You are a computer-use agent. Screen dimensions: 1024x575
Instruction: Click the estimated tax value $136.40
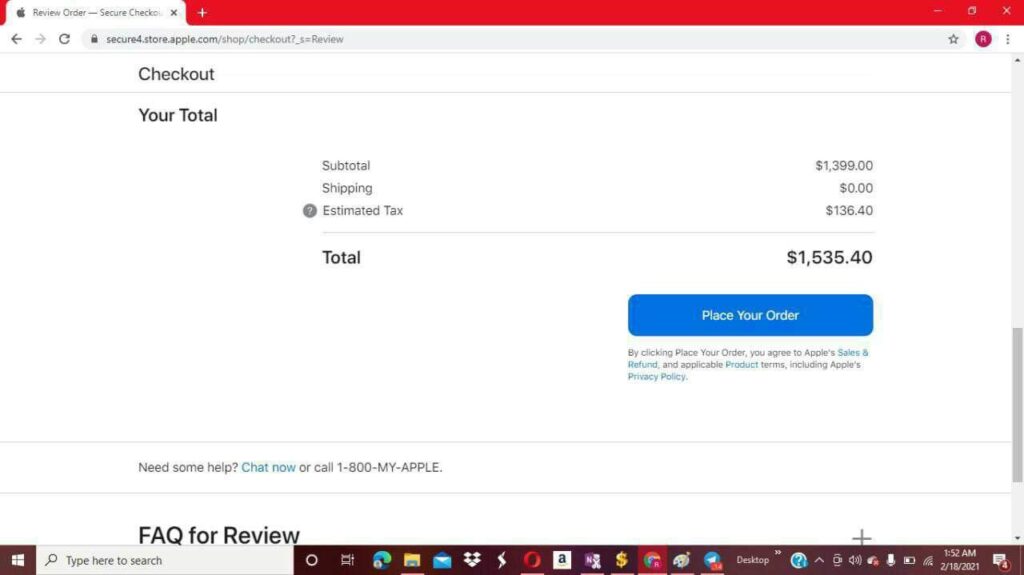click(x=849, y=210)
